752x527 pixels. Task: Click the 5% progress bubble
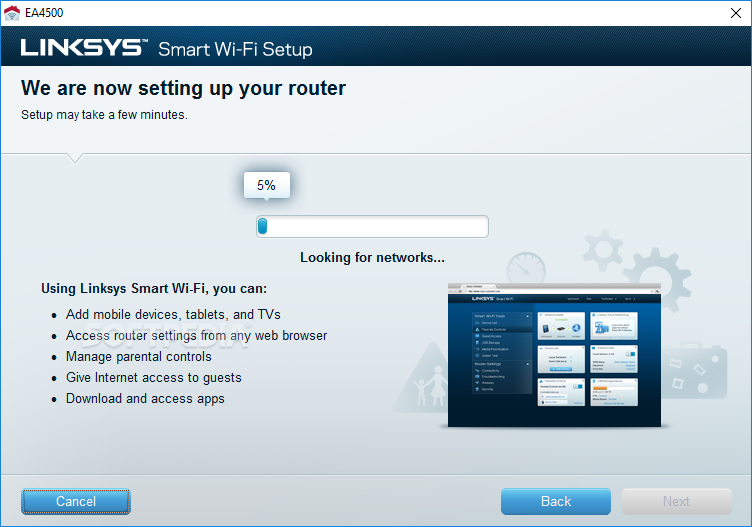point(267,185)
